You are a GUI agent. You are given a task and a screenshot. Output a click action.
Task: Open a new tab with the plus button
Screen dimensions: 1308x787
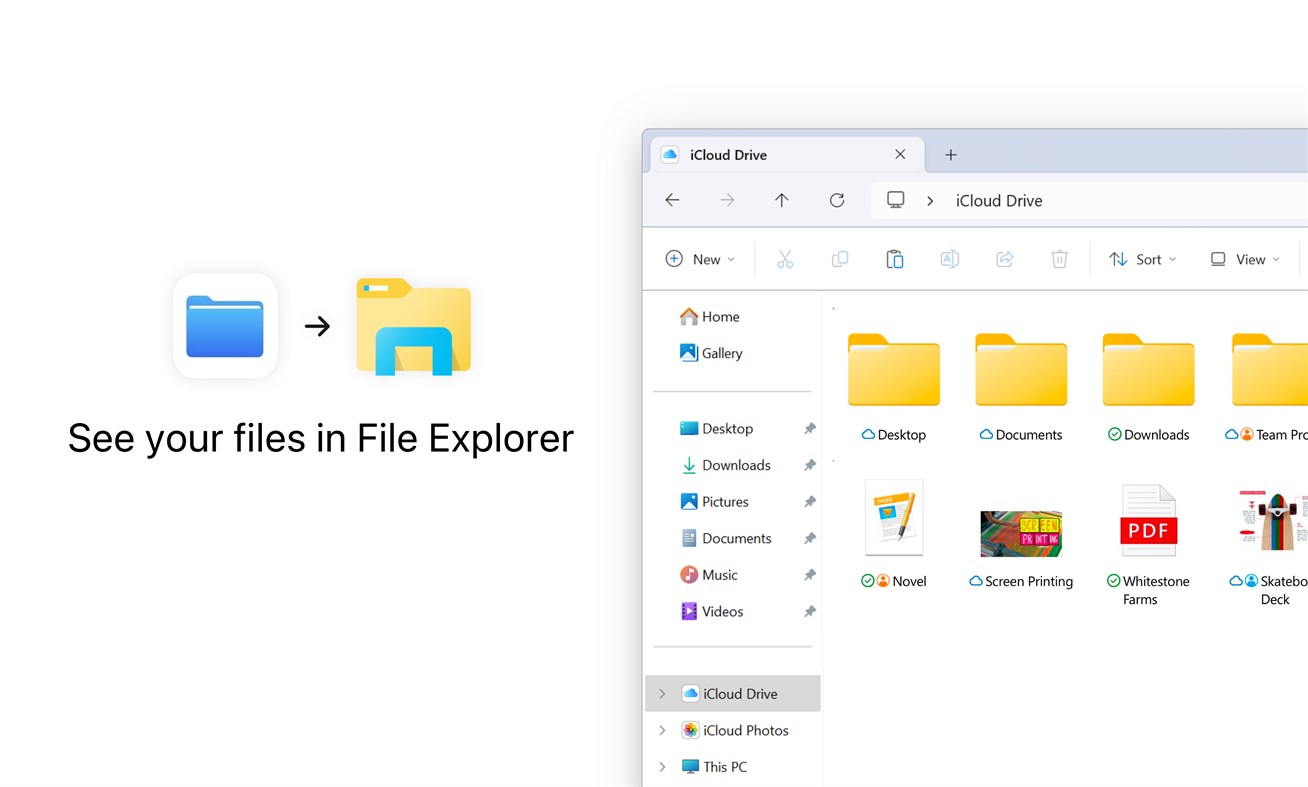tap(950, 154)
